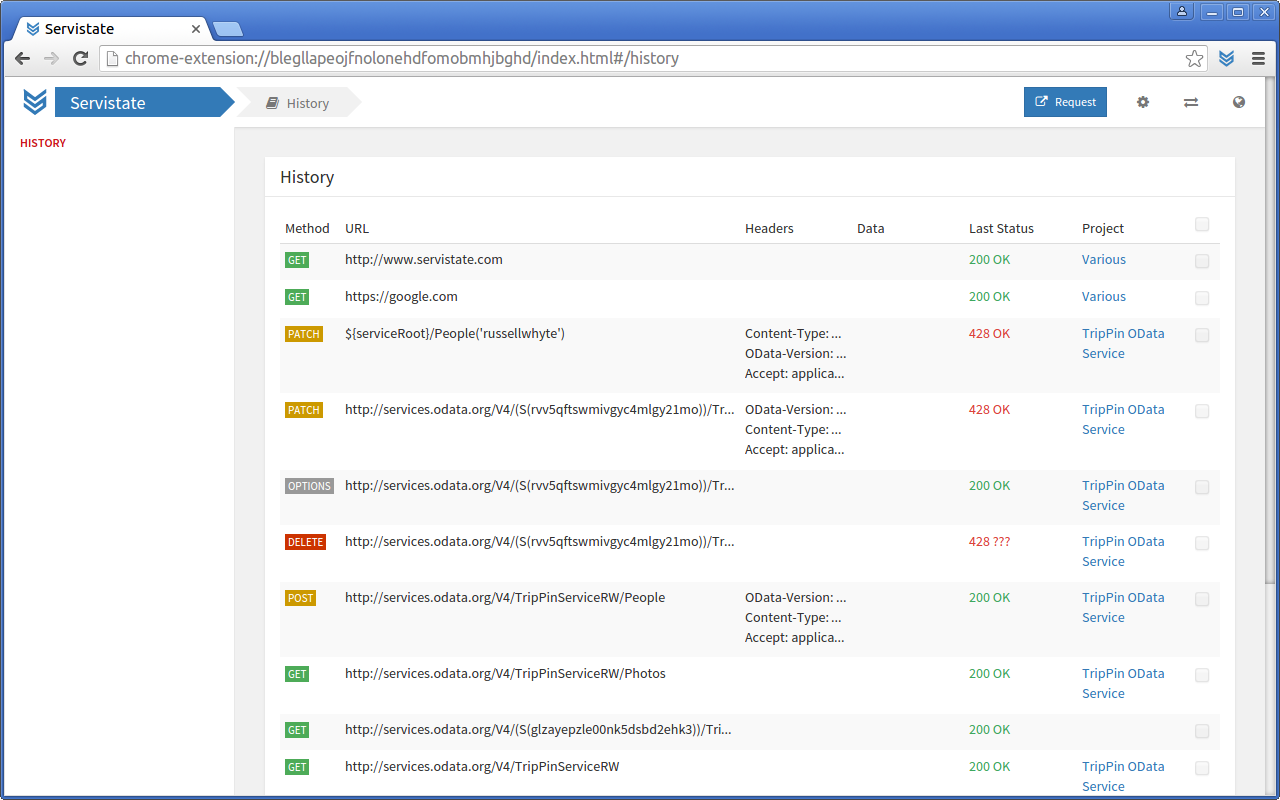
Task: Click the POST method badge
Action: [300, 598]
